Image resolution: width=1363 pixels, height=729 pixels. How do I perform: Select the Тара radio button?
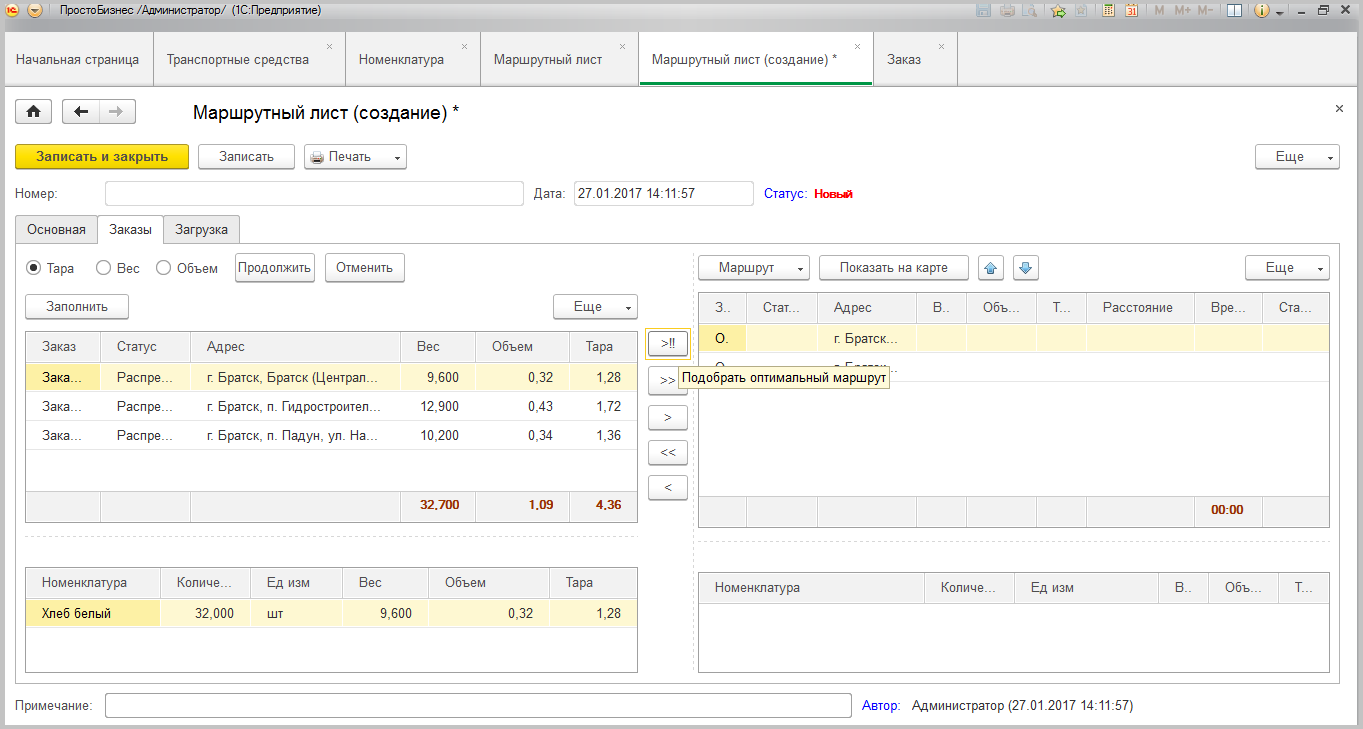point(34,268)
